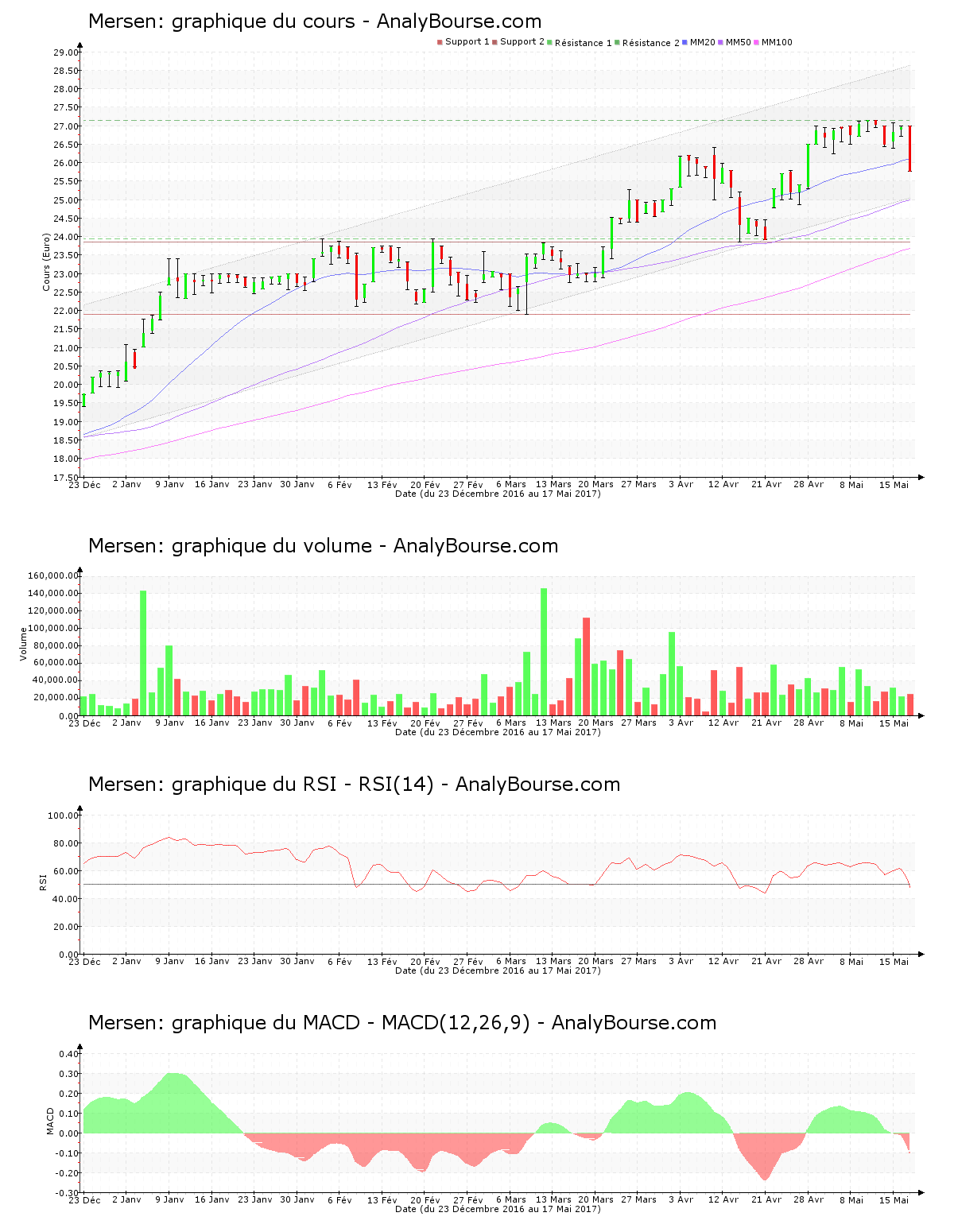Screen dimensions: 954x1232
Task: Click the 'MACD' y-axis label
Action: [50, 1121]
